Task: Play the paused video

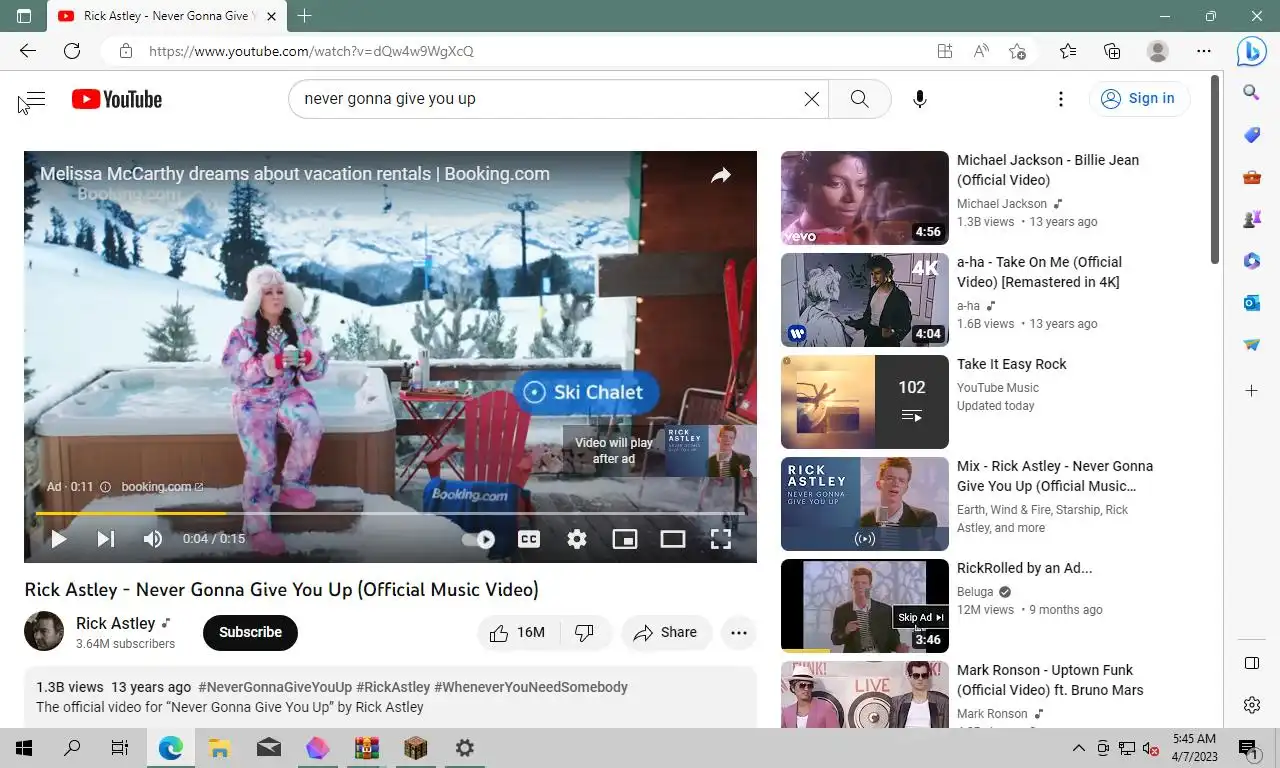Action: (x=58, y=539)
